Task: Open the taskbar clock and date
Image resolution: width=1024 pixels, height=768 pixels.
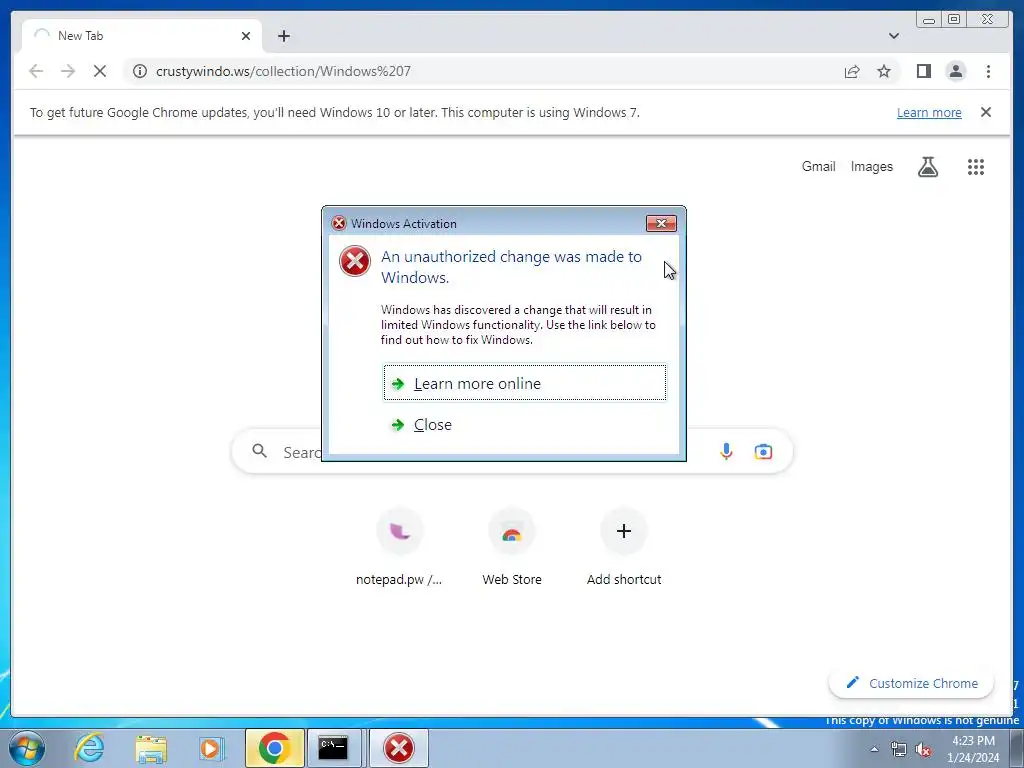Action: click(973, 749)
